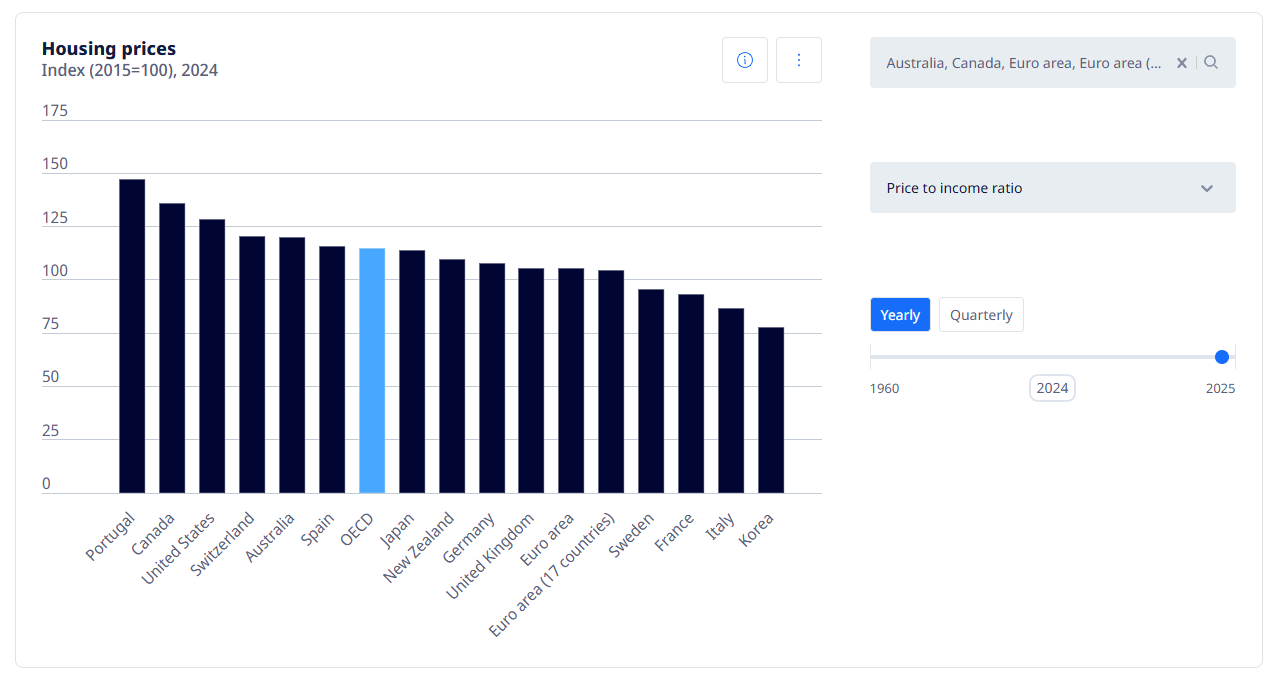Screen dimensions: 1283x682
Task: Click the chevron arrow on the indicator dropdown
Action: pos(1207,188)
